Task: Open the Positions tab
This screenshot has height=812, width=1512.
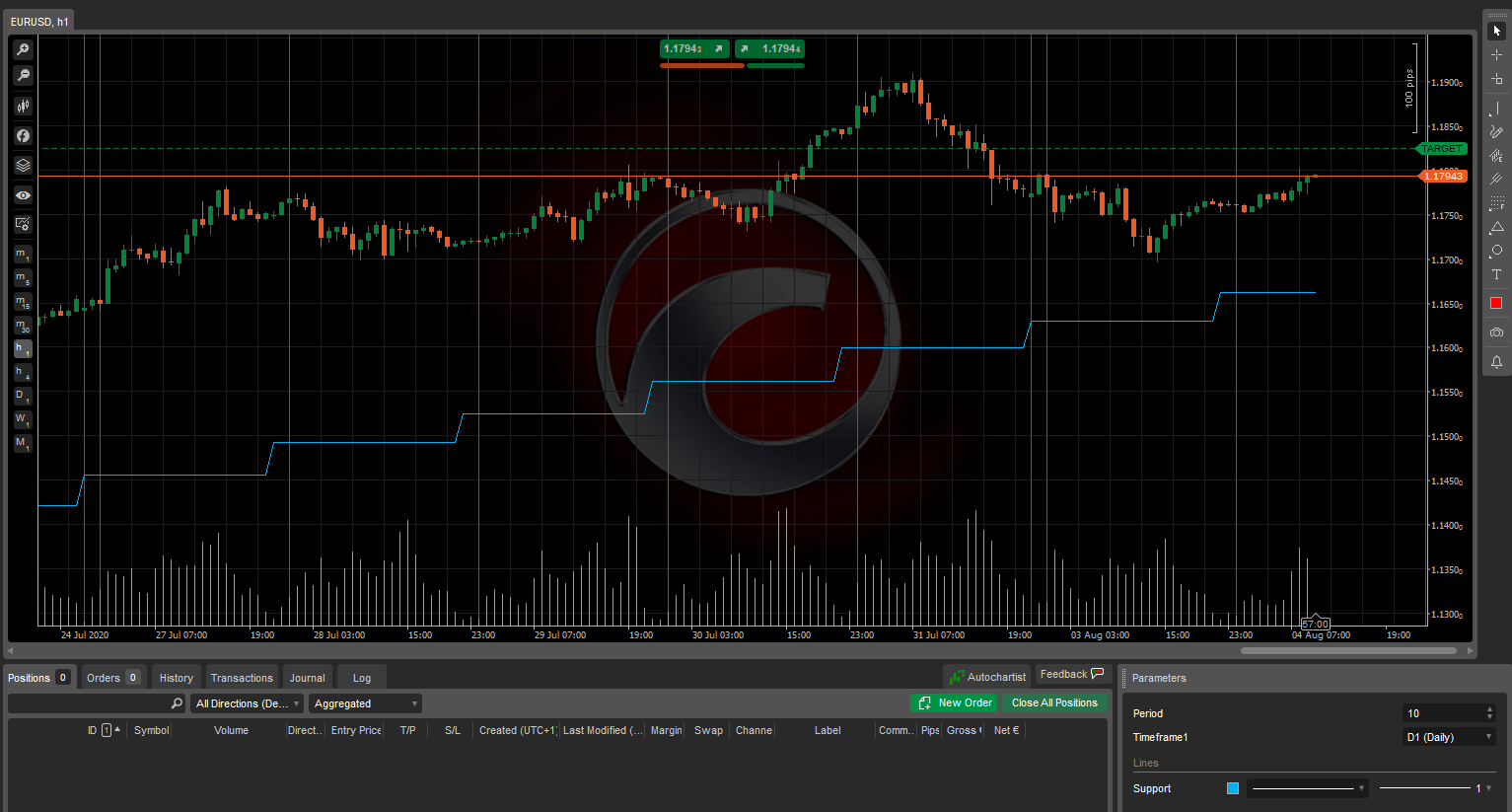Action: (38, 678)
